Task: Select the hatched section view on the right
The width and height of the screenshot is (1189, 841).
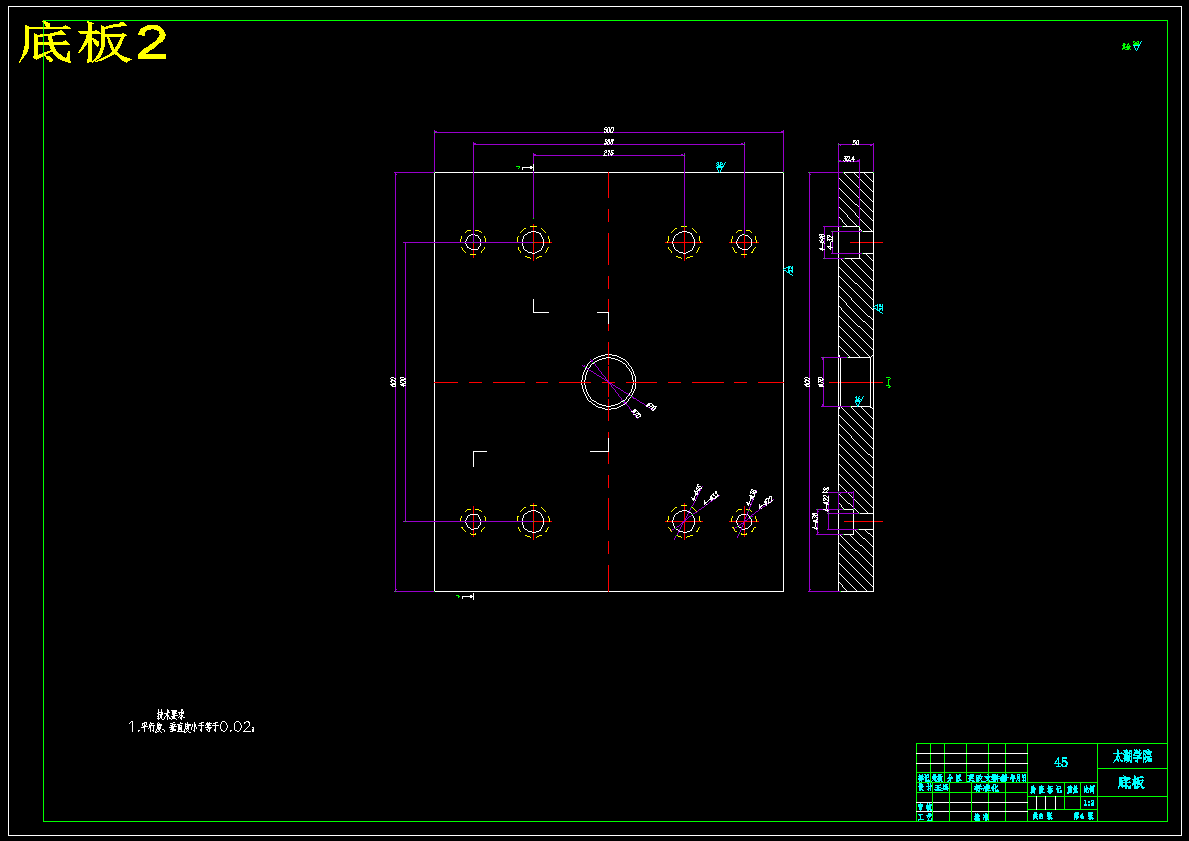Action: pyautogui.click(x=855, y=381)
